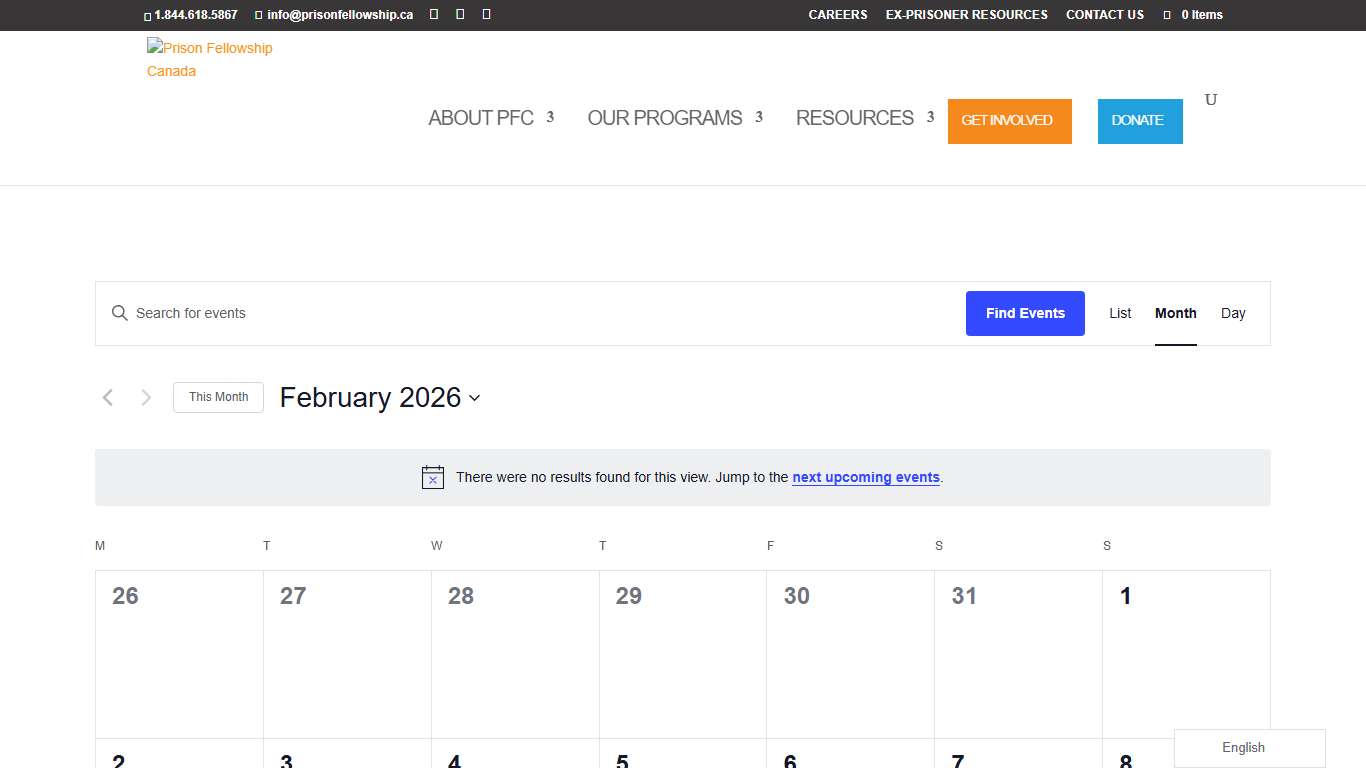Open the YouTube social media icon
This screenshot has width=1366, height=768.
coord(486,14)
